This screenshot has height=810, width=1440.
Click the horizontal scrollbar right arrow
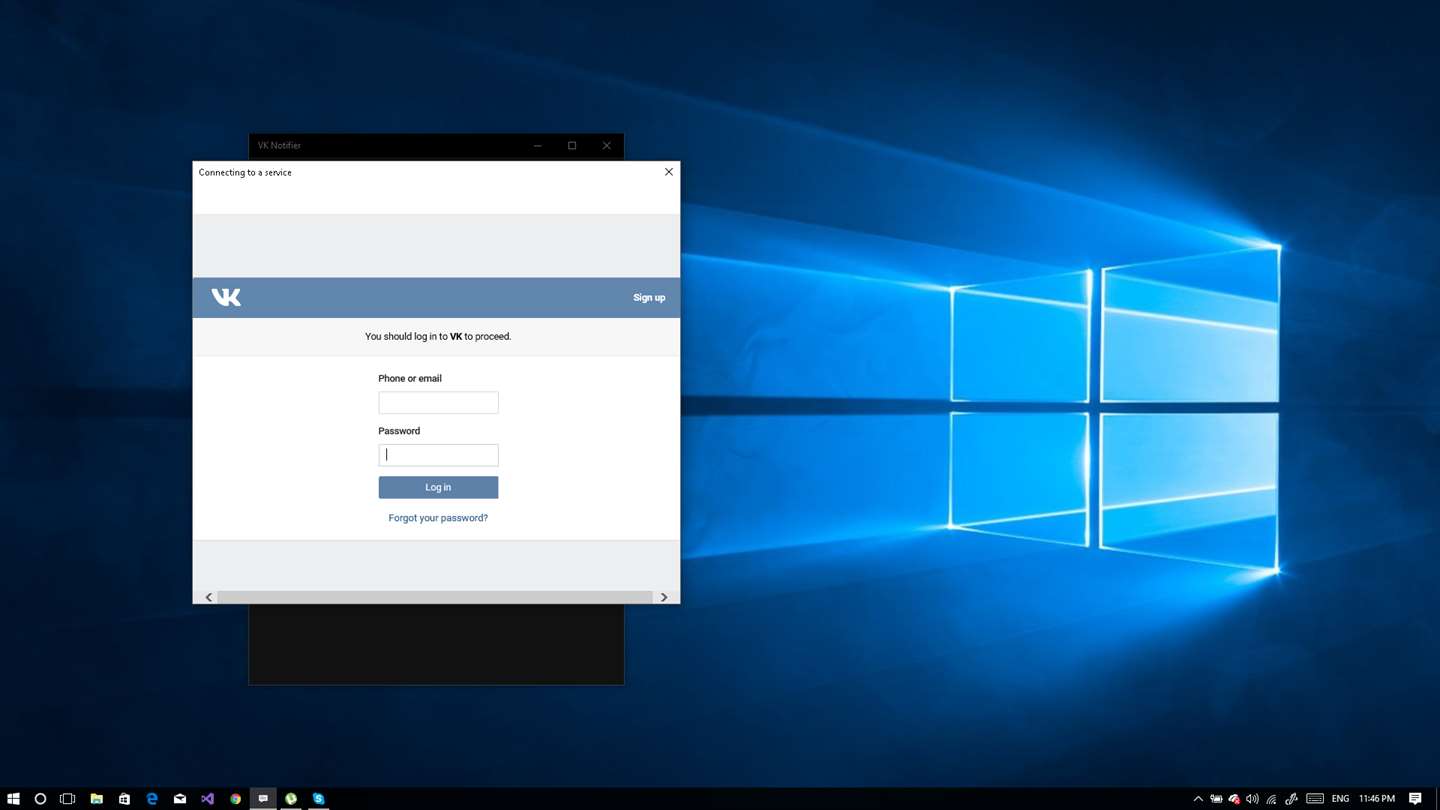tap(664, 597)
